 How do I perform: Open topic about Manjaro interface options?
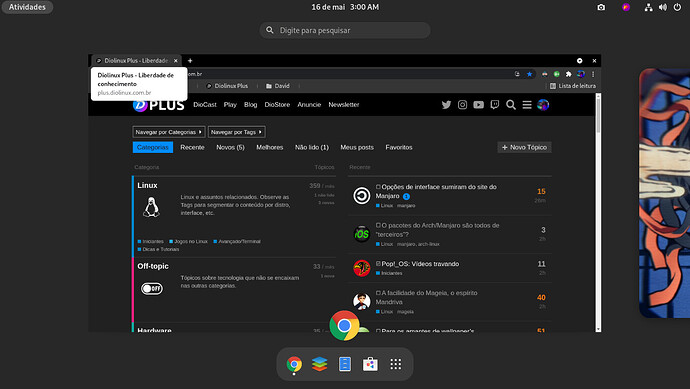point(436,191)
